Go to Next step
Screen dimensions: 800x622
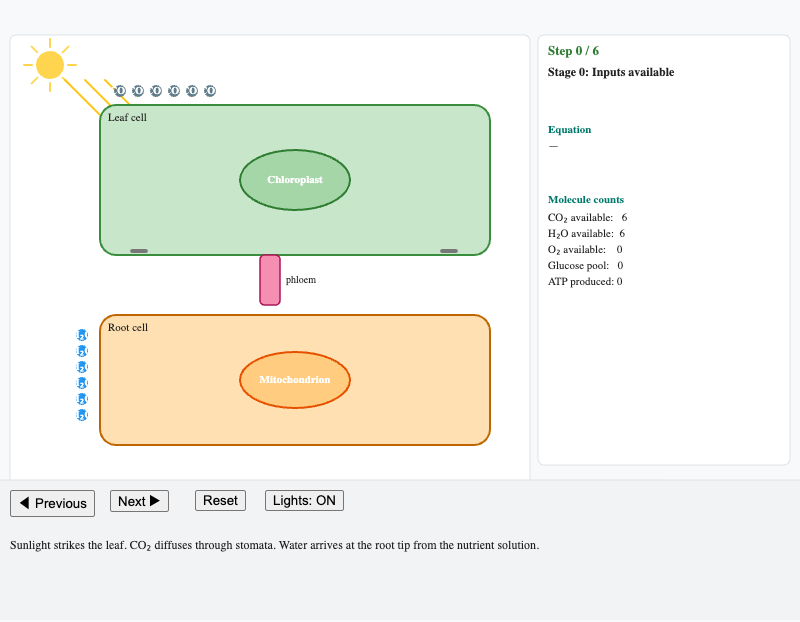coord(139,501)
